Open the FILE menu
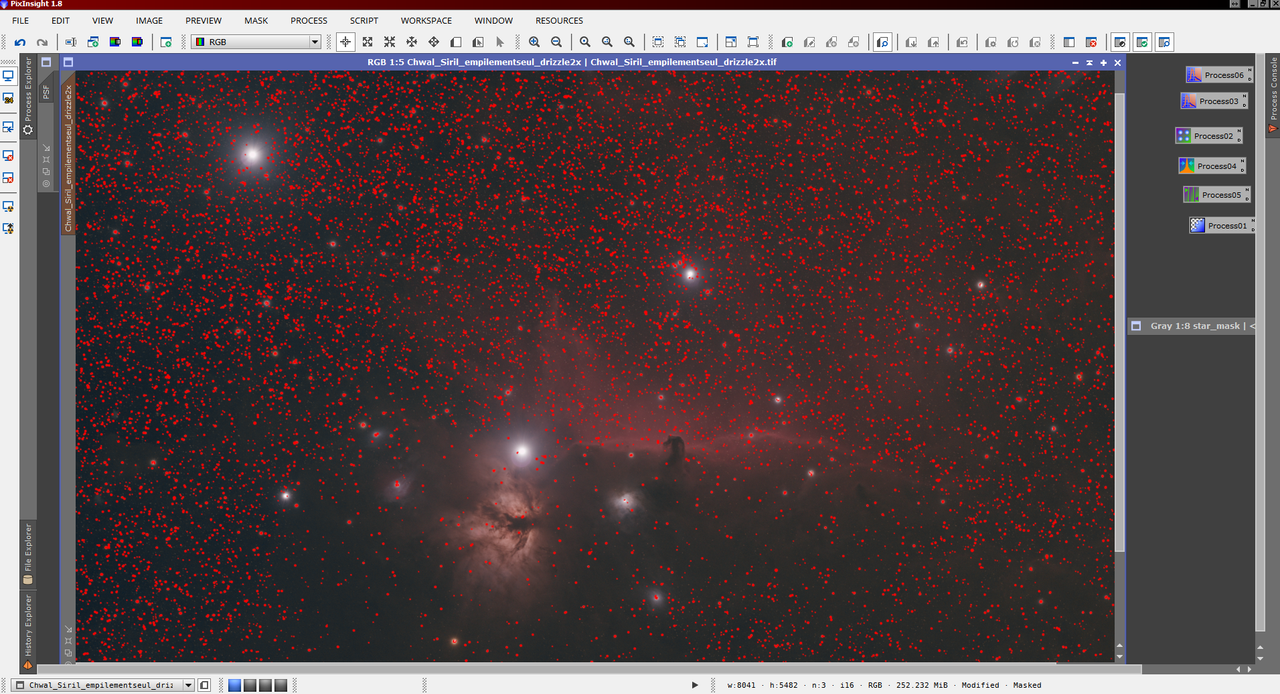1280x694 pixels. point(20,20)
